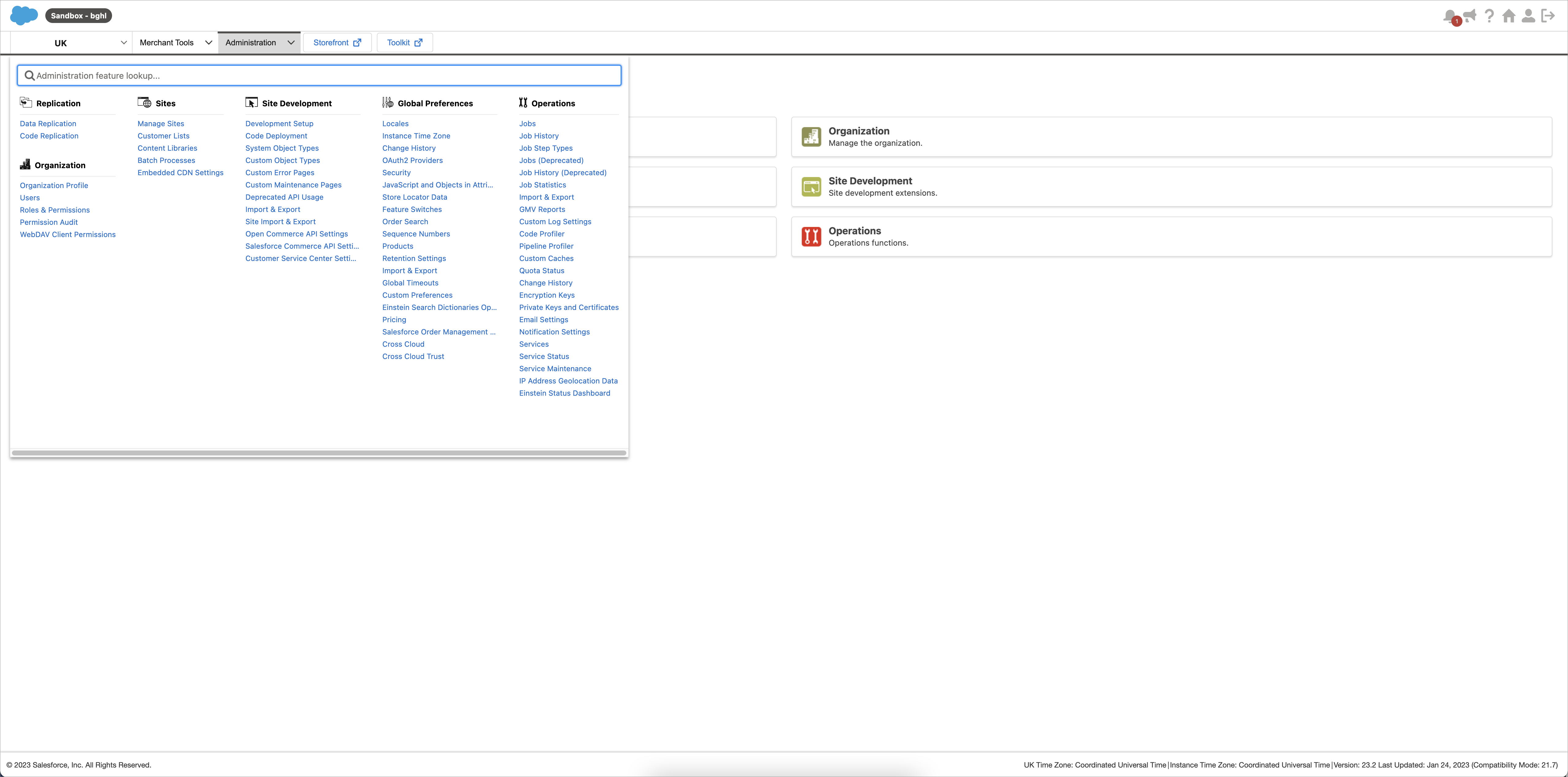Open Locales under Global Preferences

[x=396, y=124]
